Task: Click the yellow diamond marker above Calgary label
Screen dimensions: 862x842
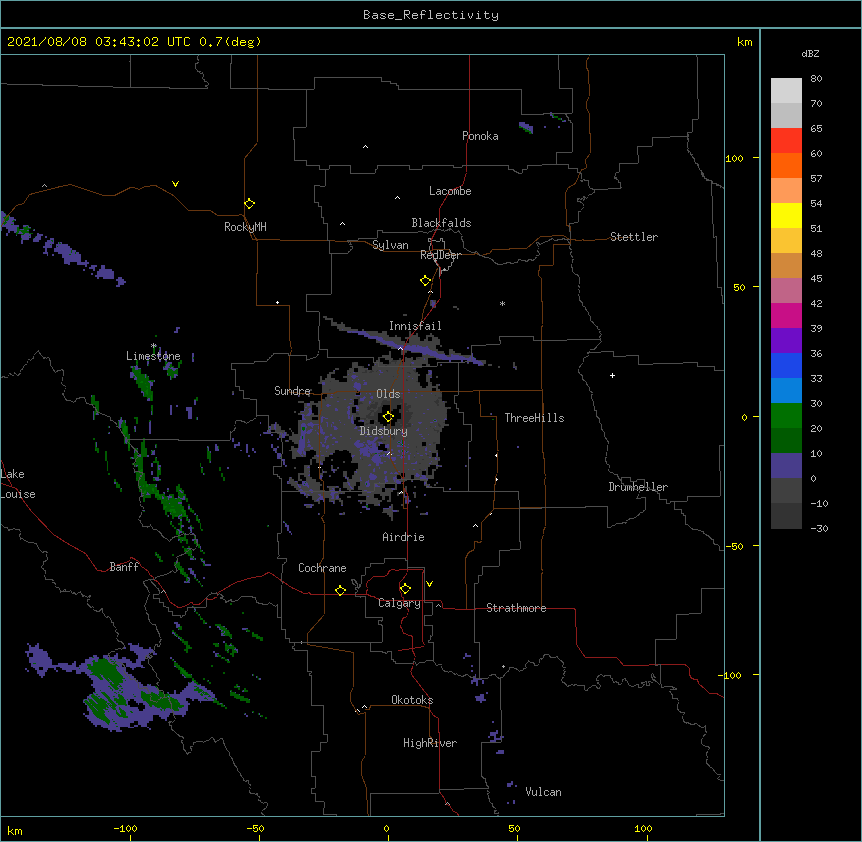Action: click(405, 589)
